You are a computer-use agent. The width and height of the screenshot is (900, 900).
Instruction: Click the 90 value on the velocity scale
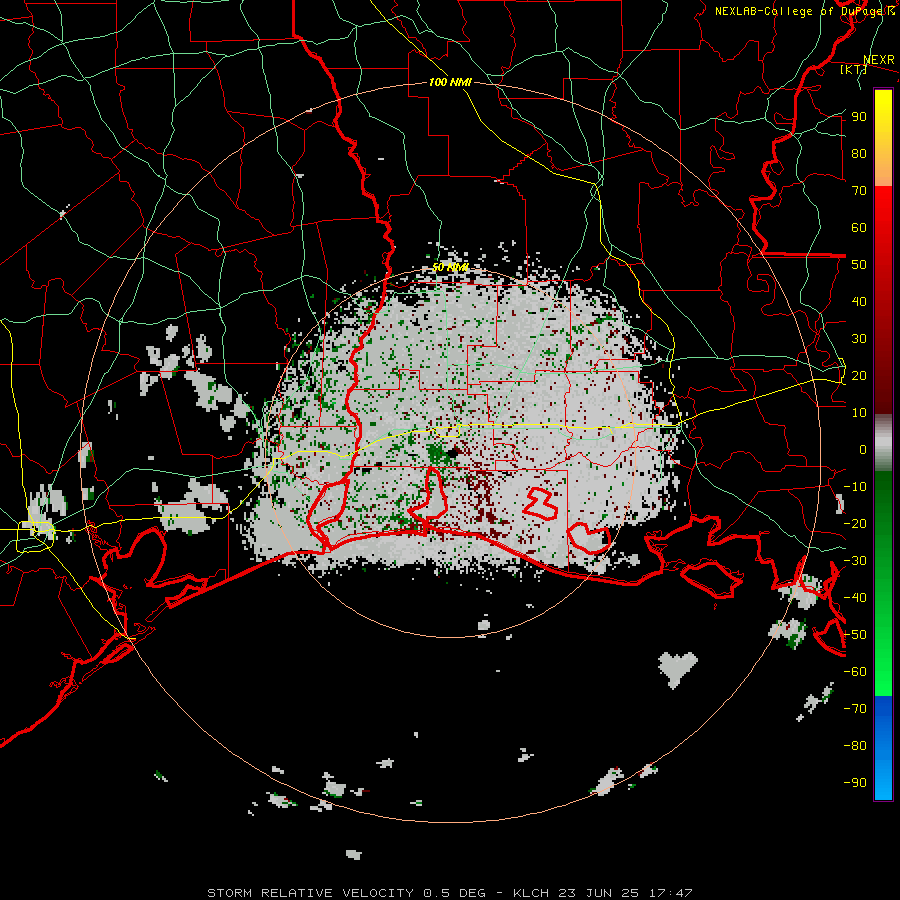859,117
